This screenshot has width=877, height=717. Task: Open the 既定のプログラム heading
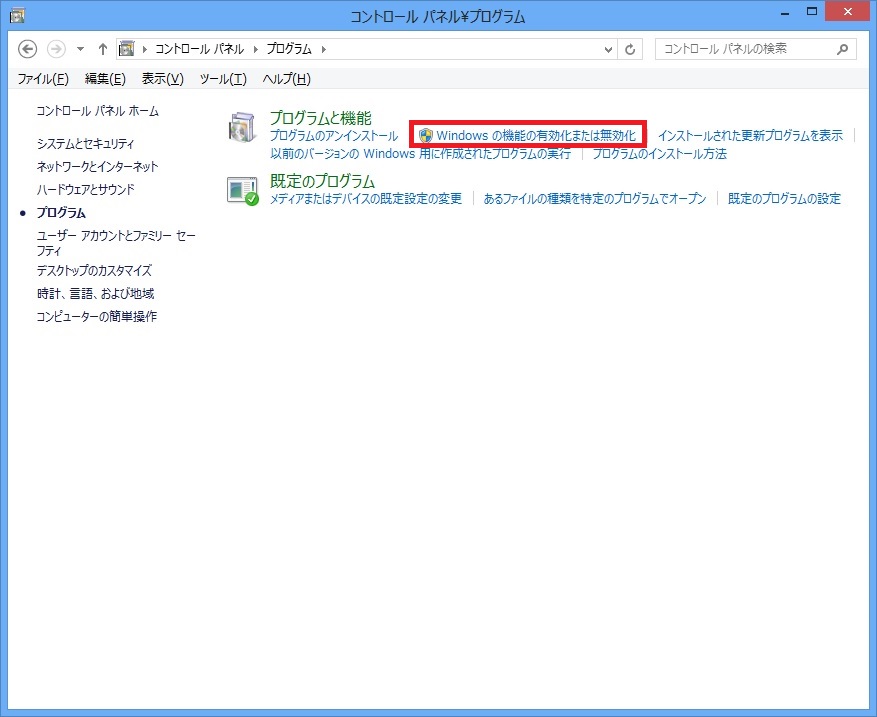(x=322, y=181)
